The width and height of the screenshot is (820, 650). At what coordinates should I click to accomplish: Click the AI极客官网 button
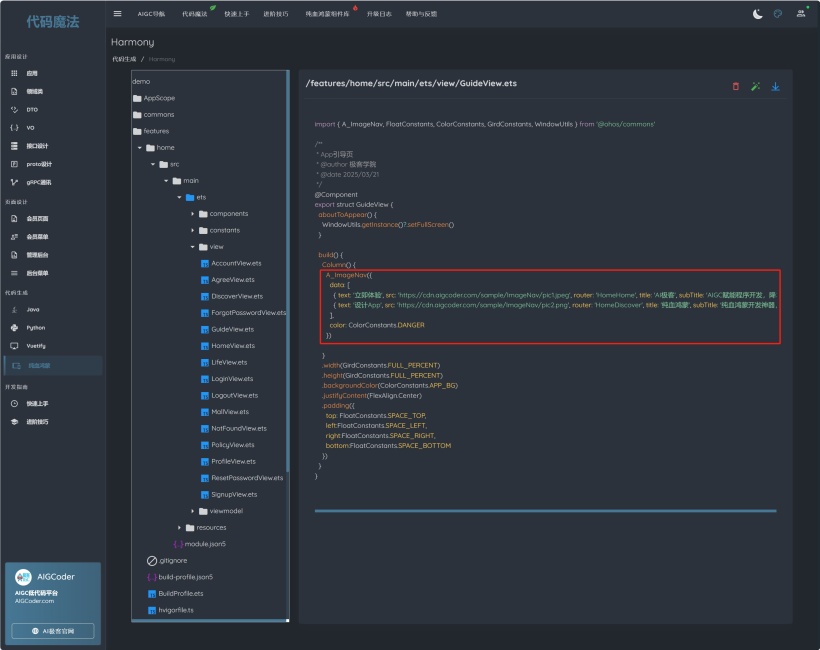tap(53, 631)
